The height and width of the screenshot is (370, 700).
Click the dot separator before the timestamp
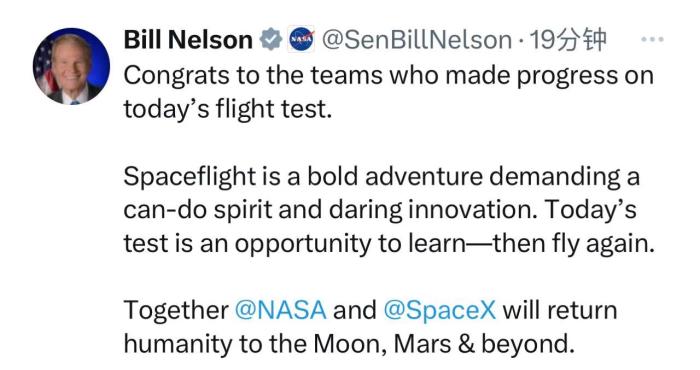click(521, 43)
